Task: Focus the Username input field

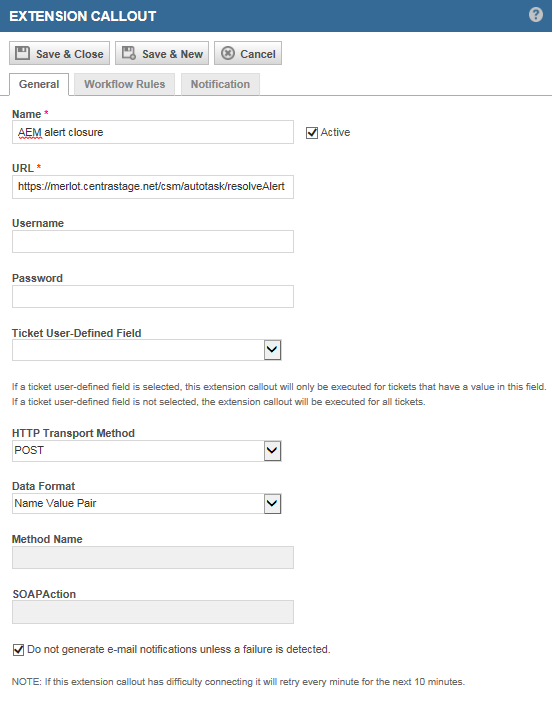Action: point(153,241)
